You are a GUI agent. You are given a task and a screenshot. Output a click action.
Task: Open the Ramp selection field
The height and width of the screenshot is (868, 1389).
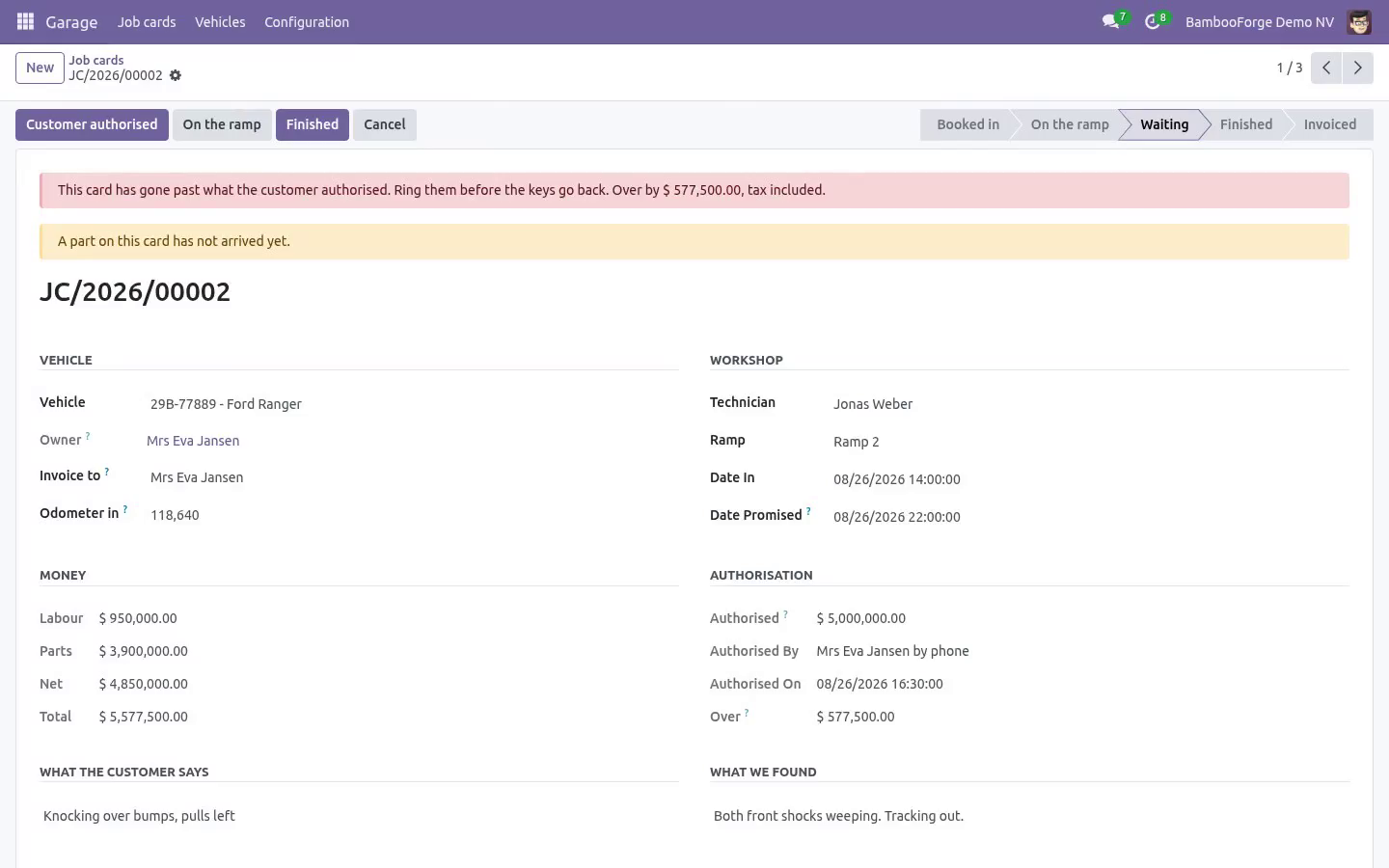[1089, 442]
